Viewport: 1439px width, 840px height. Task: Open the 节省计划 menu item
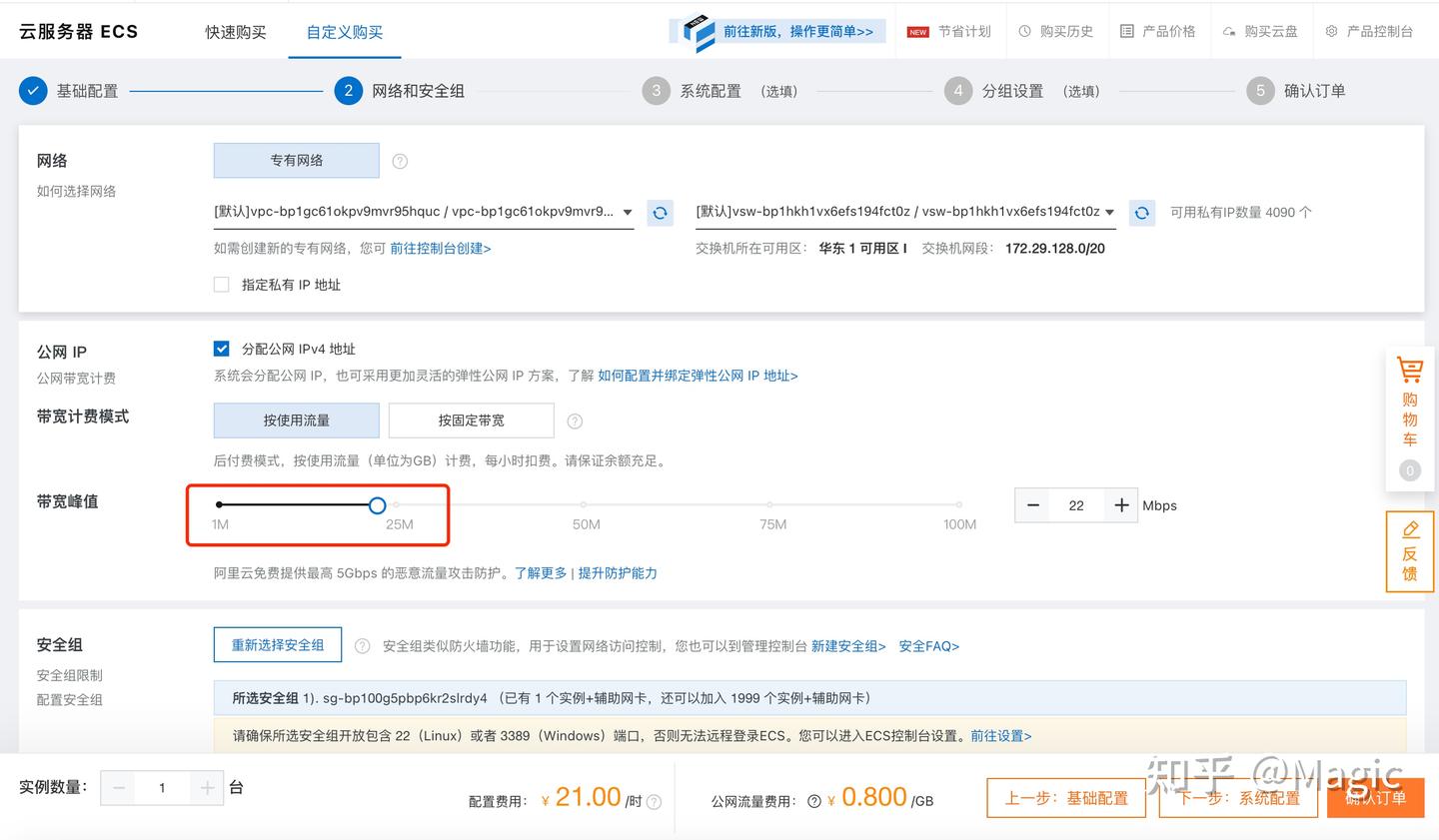tap(964, 31)
